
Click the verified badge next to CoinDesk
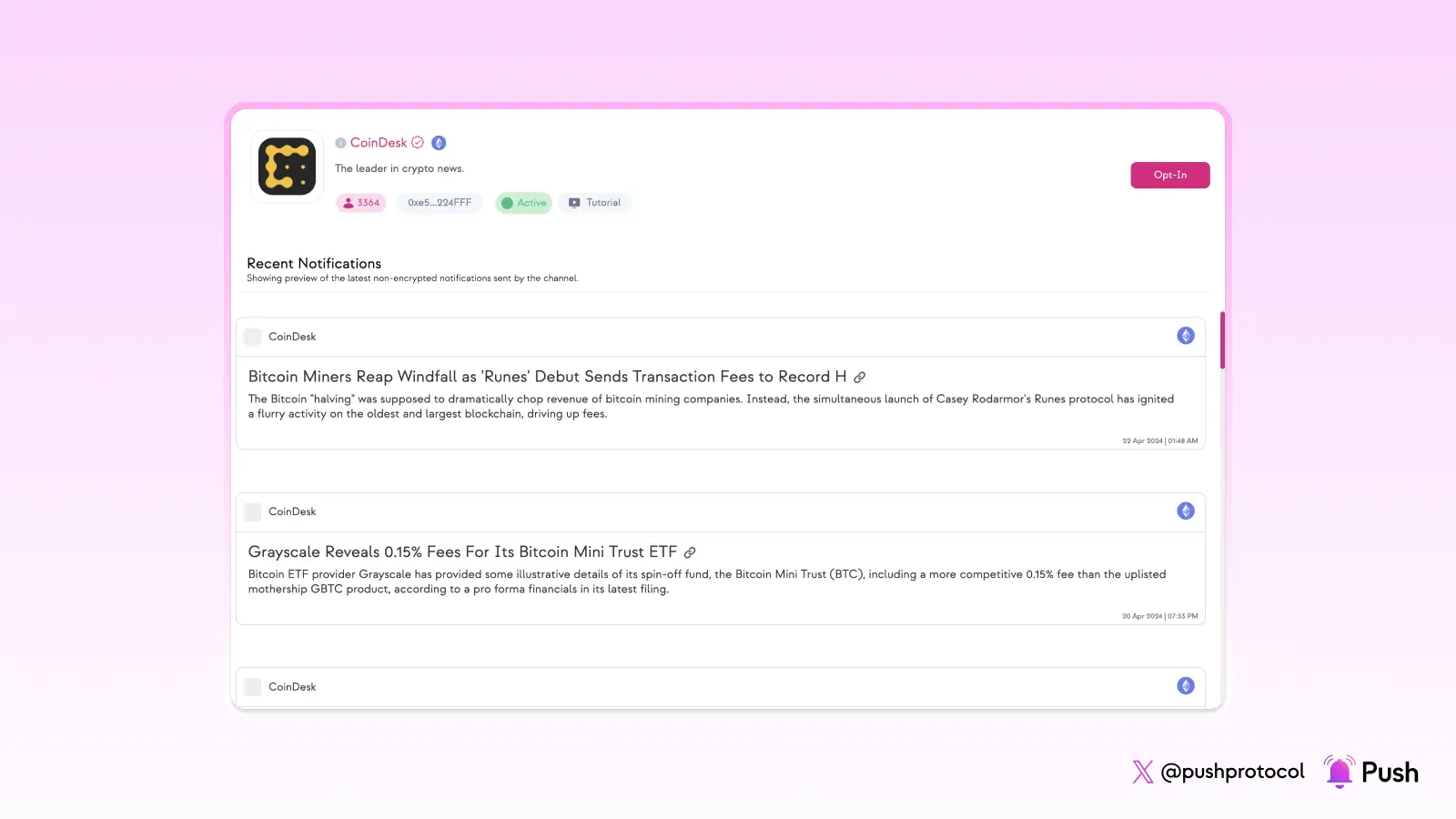(418, 143)
